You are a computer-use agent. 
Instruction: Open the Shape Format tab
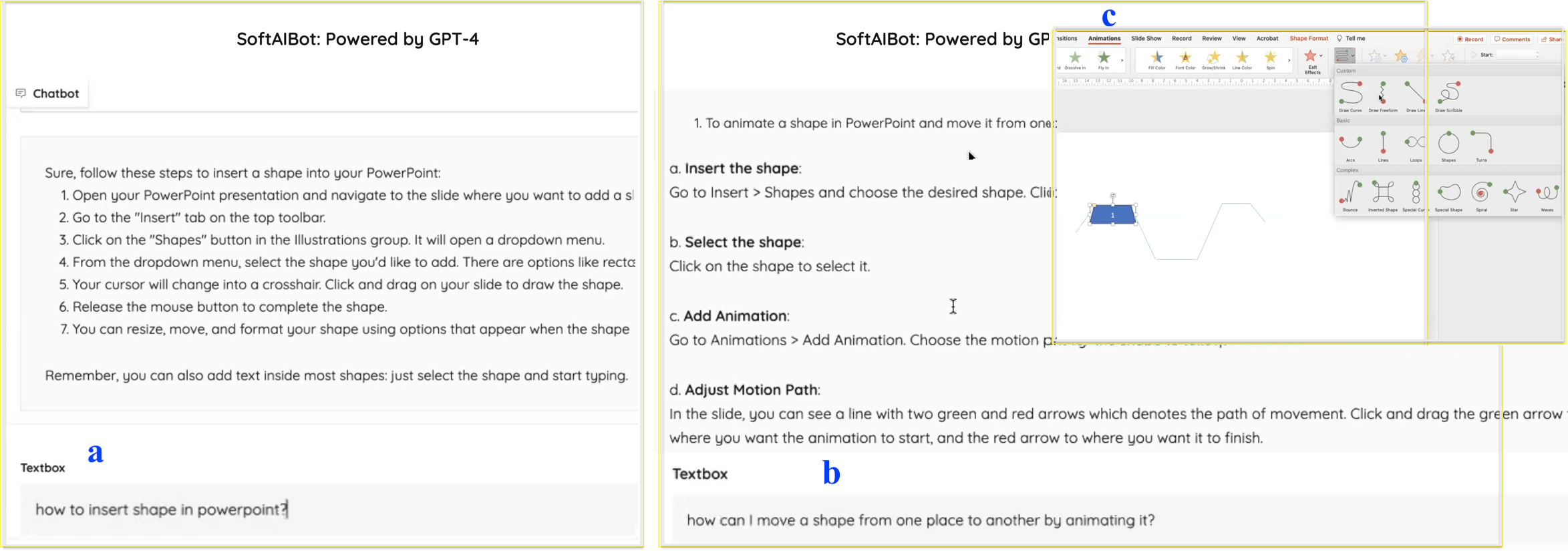[x=1308, y=39]
